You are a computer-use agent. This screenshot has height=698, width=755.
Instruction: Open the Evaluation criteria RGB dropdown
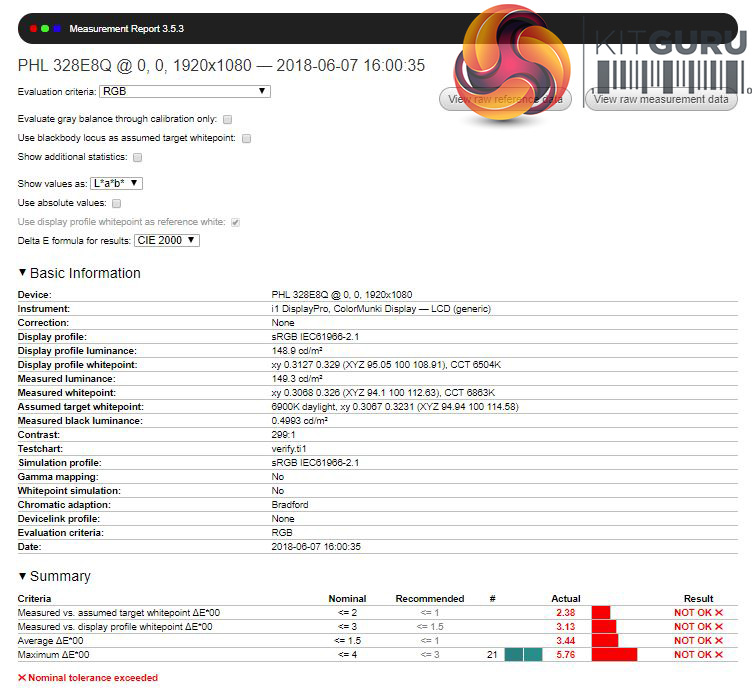pyautogui.click(x=184, y=91)
